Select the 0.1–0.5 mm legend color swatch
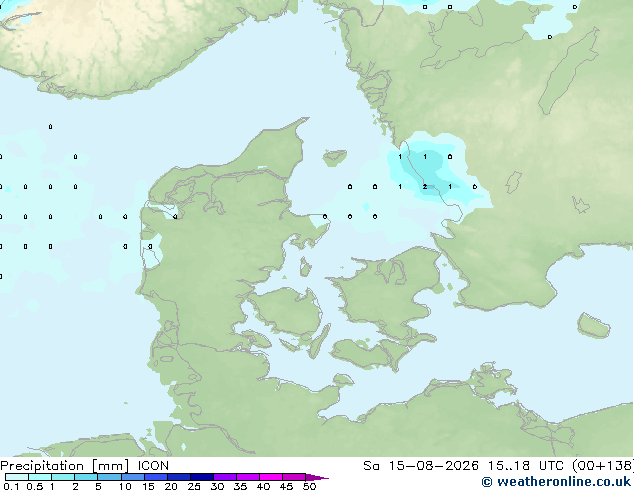 pos(17,477)
